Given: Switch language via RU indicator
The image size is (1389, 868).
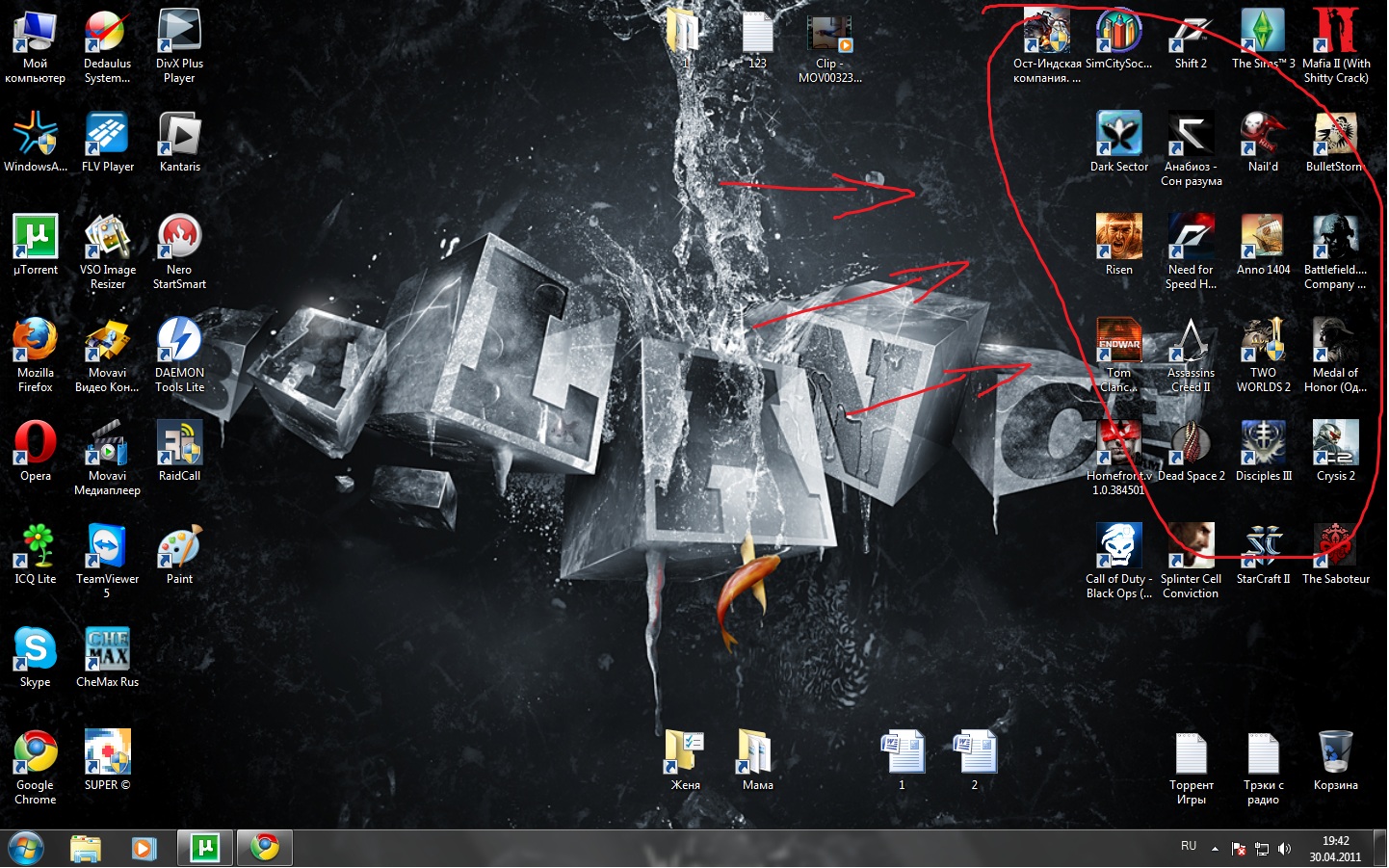Looking at the screenshot, I should (x=1189, y=846).
